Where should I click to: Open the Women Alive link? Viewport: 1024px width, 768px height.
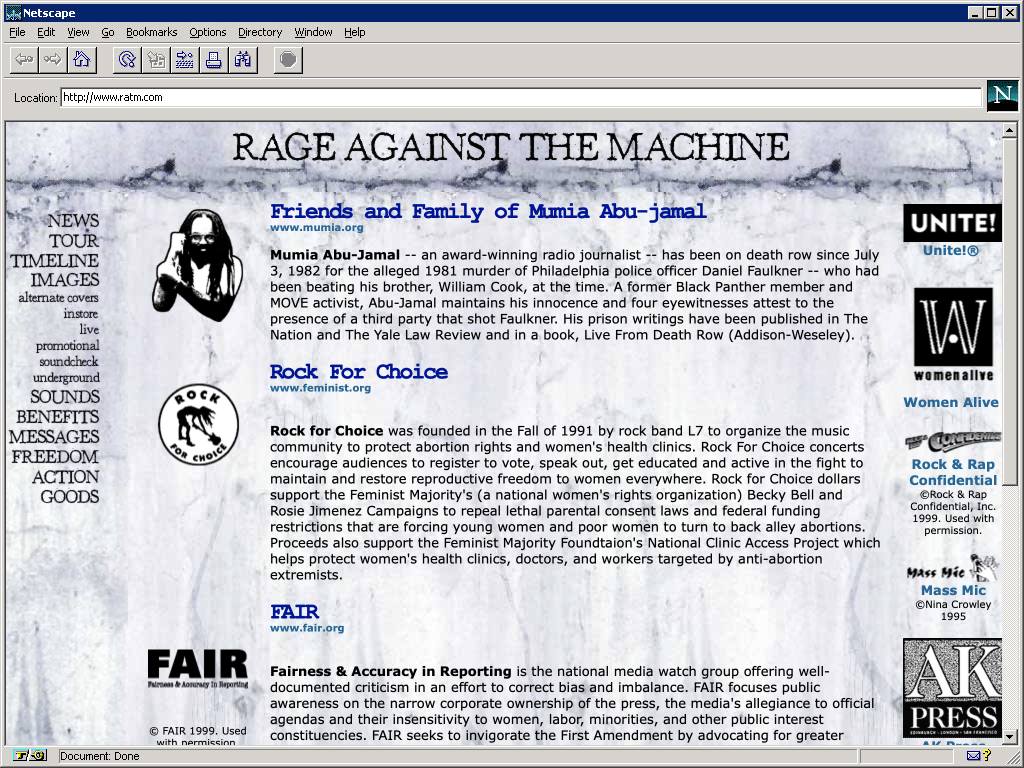(x=950, y=402)
